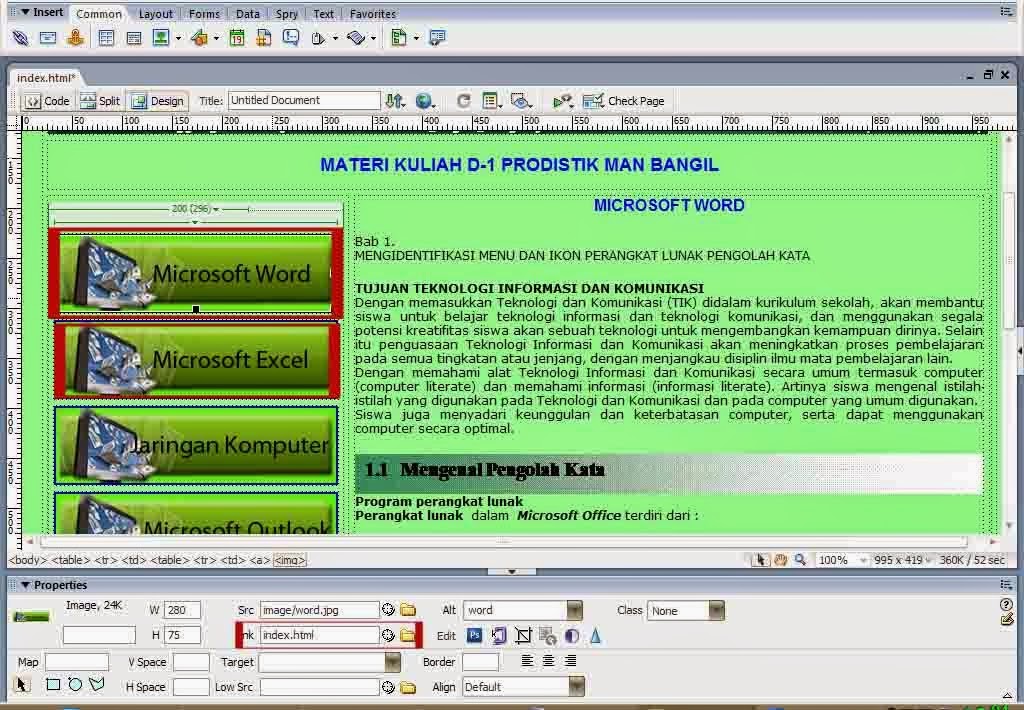Select the Crop tool in Properties
The image size is (1024, 710).
pos(523,635)
